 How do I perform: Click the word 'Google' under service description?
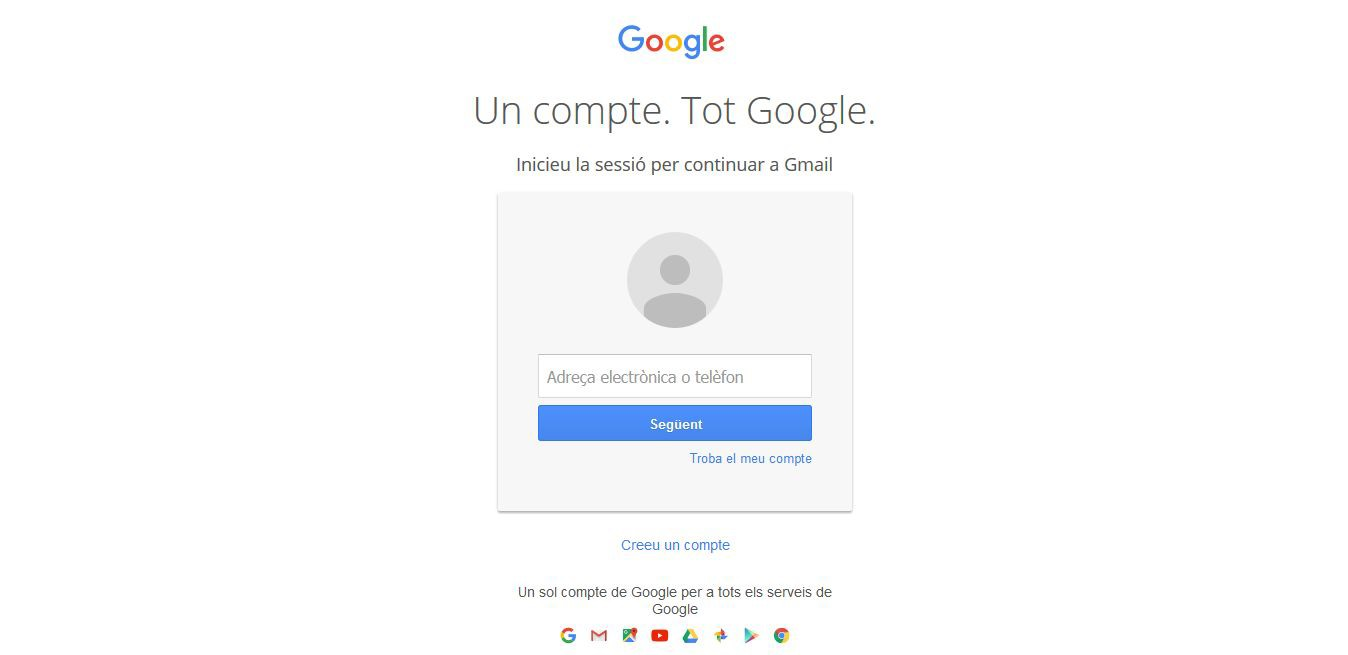coord(675,609)
